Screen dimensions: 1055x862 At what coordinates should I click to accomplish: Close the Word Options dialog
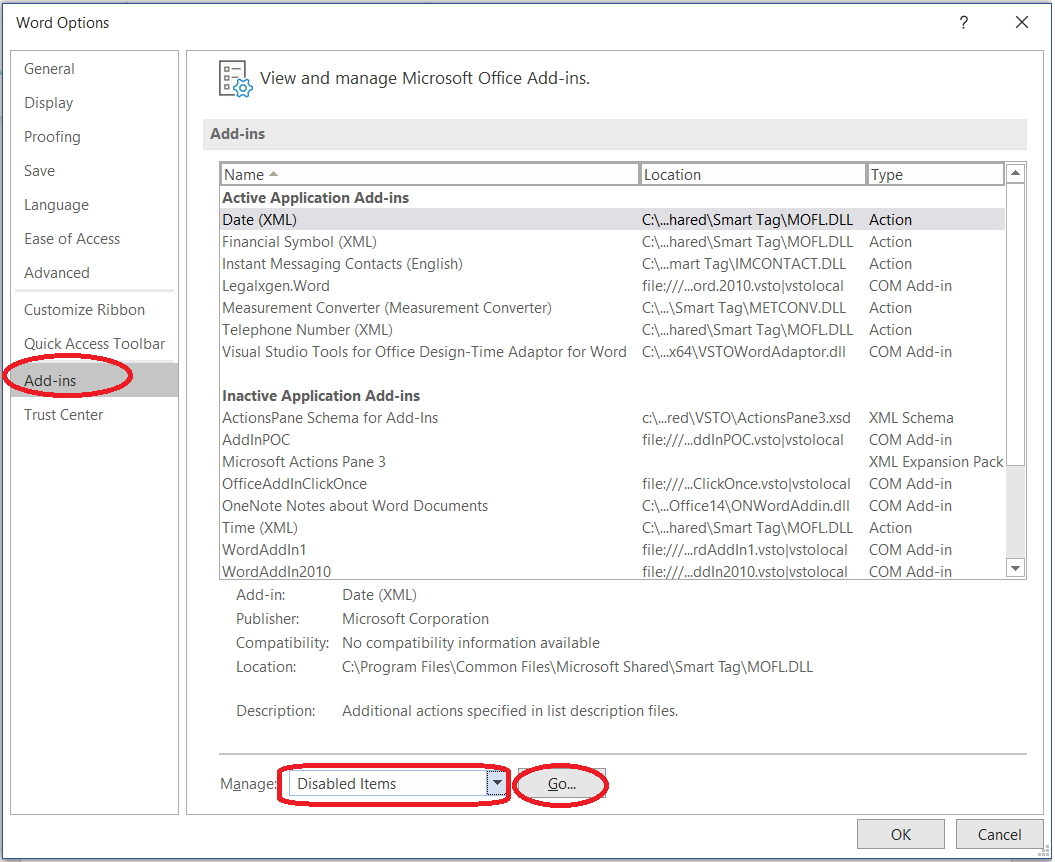(1021, 23)
